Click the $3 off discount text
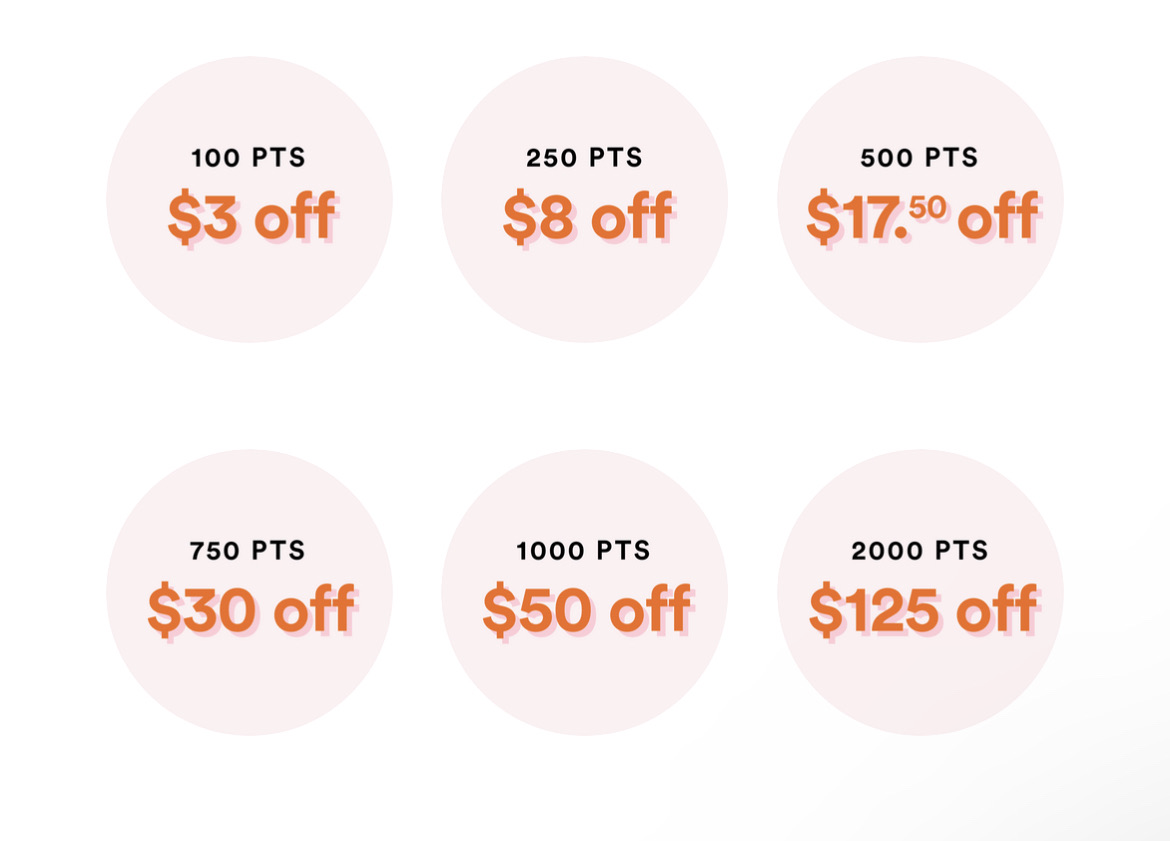The height and width of the screenshot is (841, 1170). tap(251, 217)
